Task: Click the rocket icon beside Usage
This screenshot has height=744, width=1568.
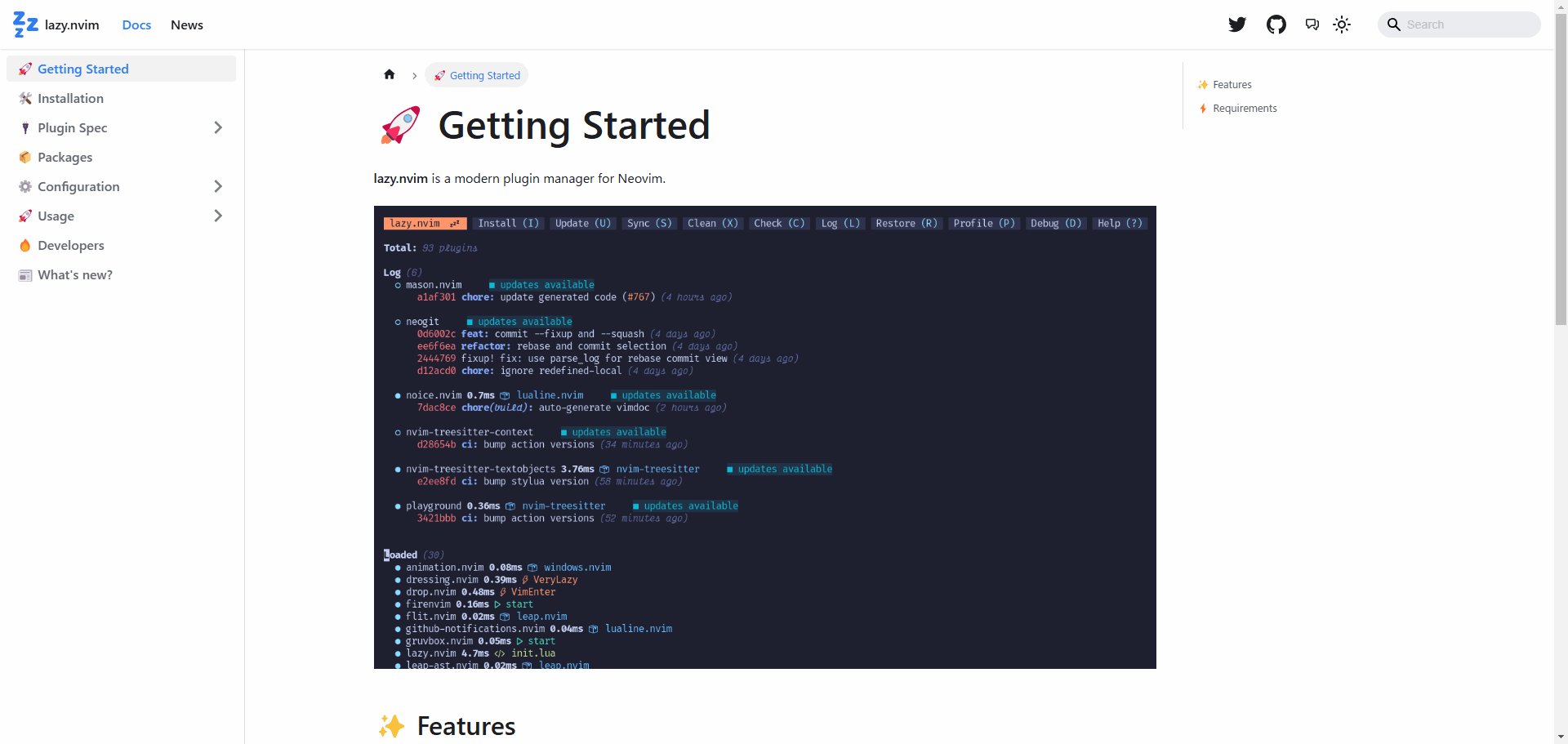Action: 25,216
